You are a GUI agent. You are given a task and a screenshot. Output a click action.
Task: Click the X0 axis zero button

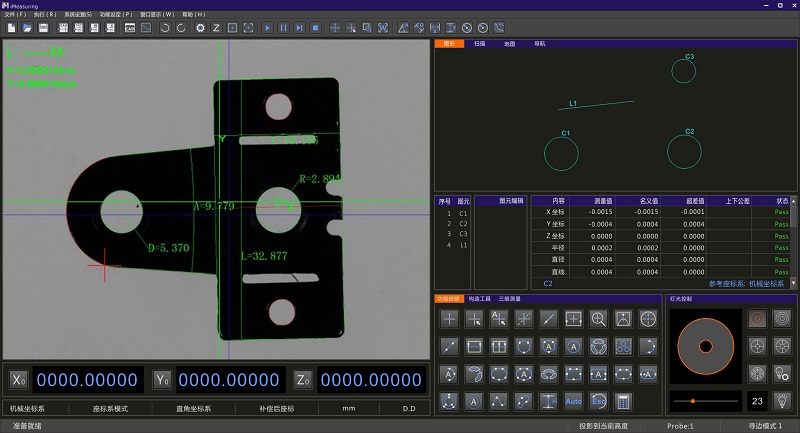coord(18,380)
